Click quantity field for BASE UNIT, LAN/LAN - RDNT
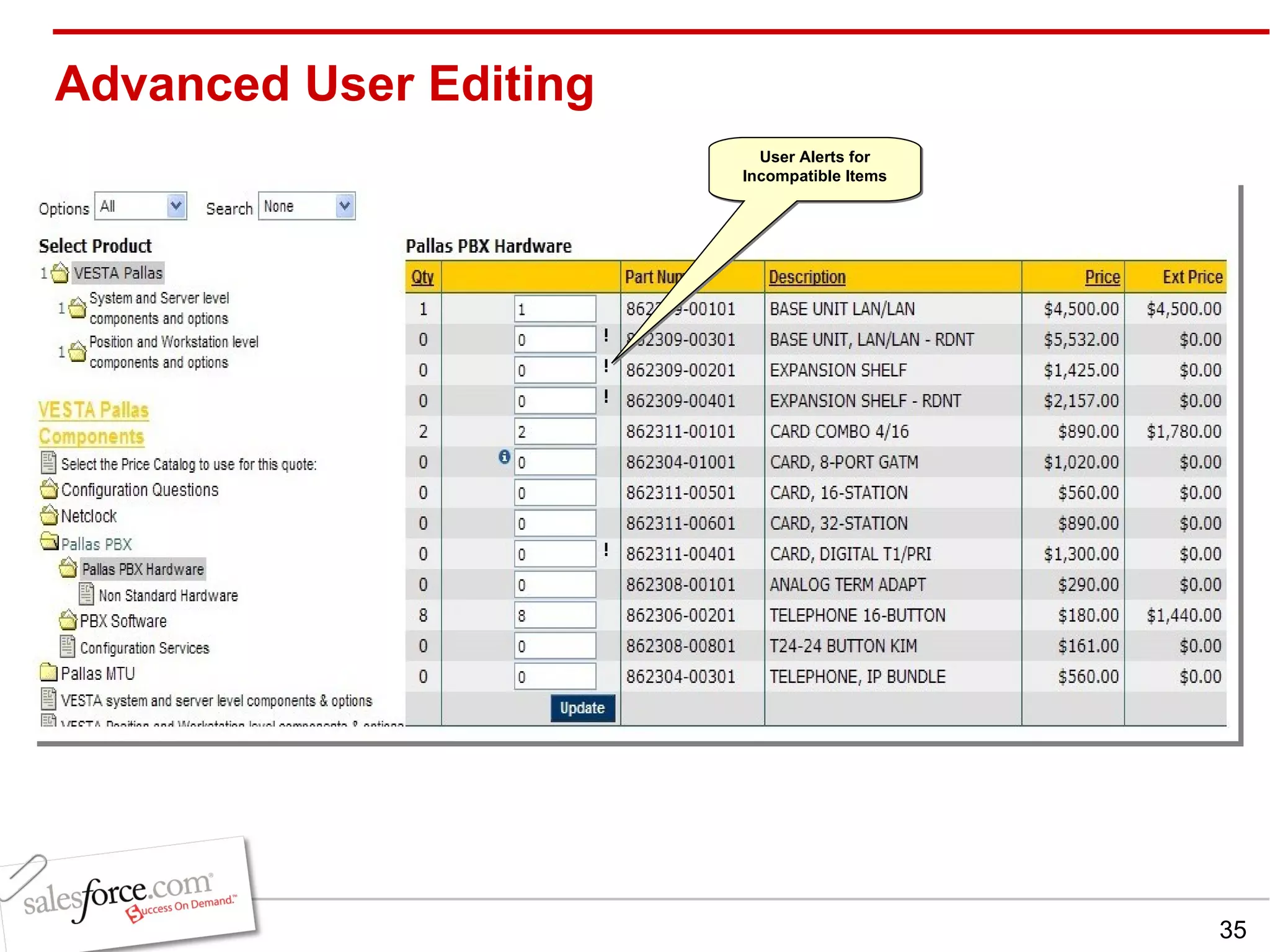The image size is (1270, 952). click(x=555, y=339)
